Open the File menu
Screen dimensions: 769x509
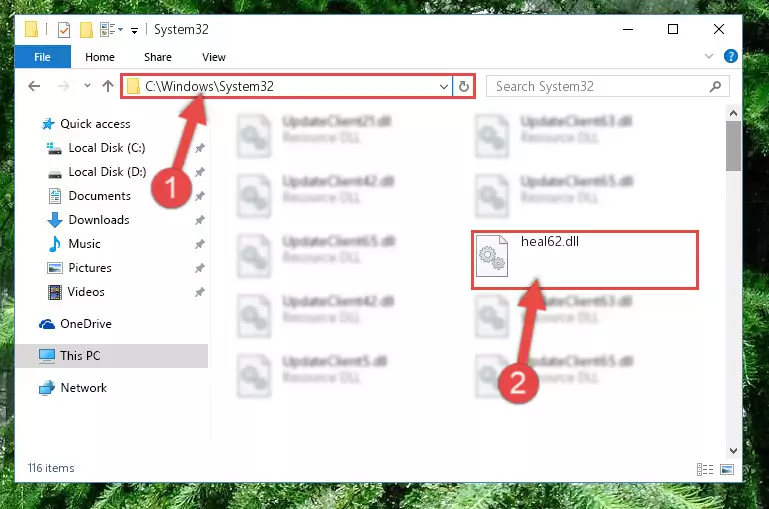pos(43,57)
